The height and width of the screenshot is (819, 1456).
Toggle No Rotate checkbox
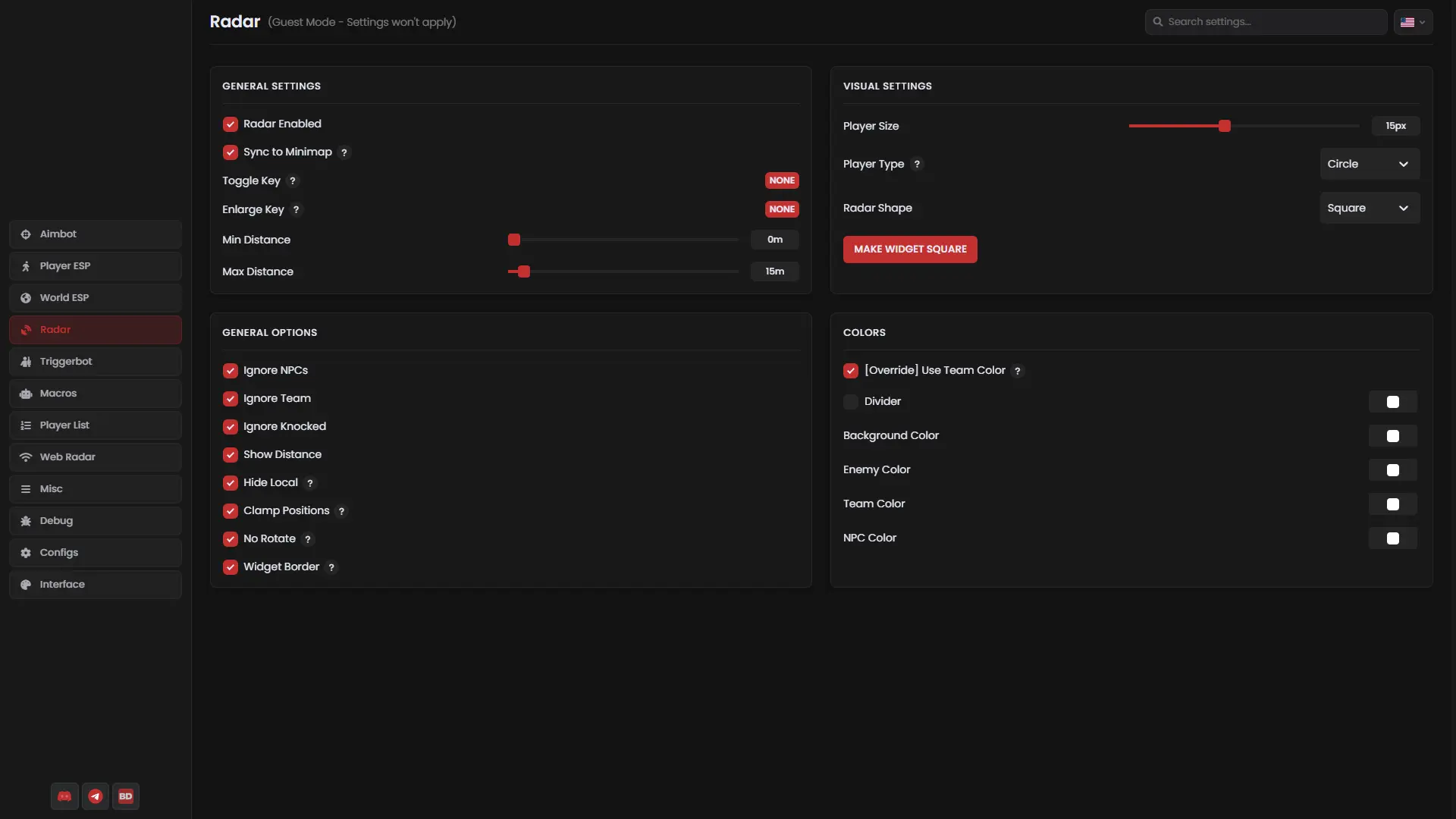click(x=231, y=539)
